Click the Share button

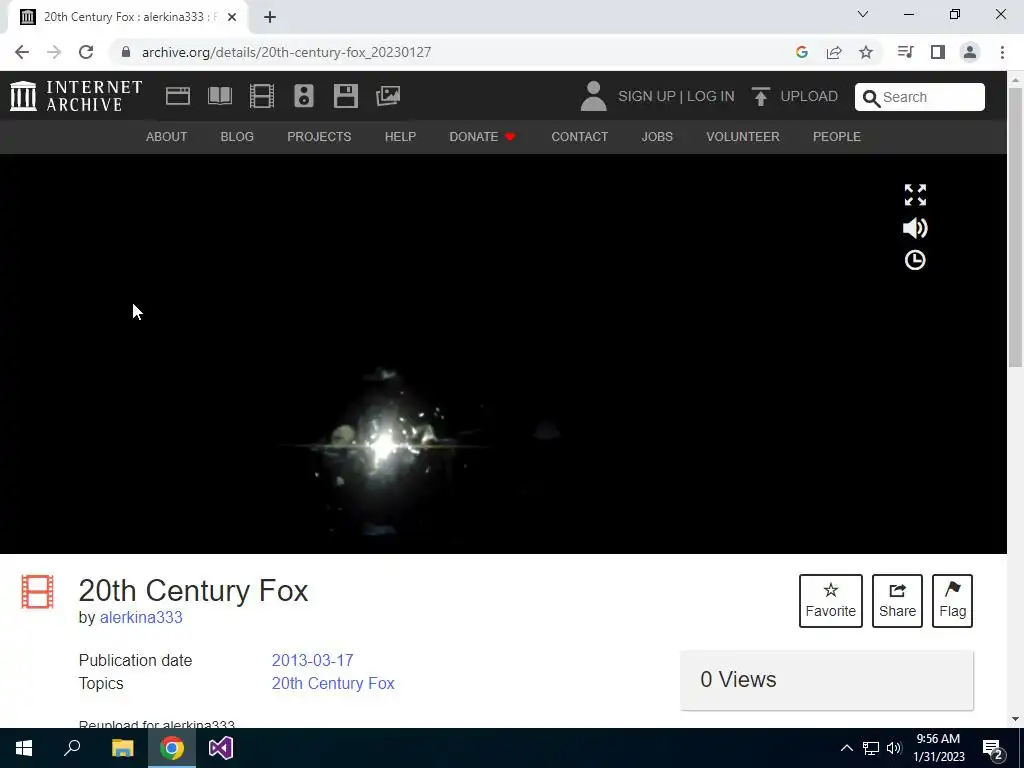coord(897,601)
